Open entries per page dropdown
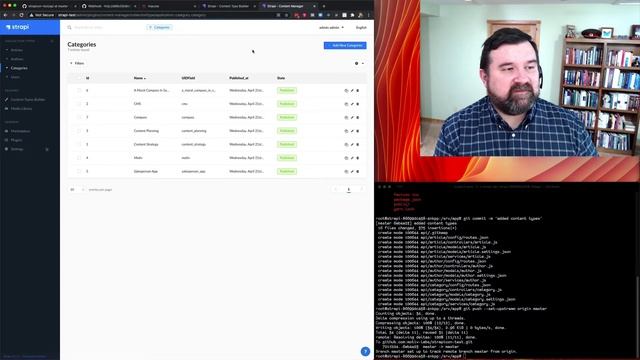The width and height of the screenshot is (640, 360). pos(76,189)
